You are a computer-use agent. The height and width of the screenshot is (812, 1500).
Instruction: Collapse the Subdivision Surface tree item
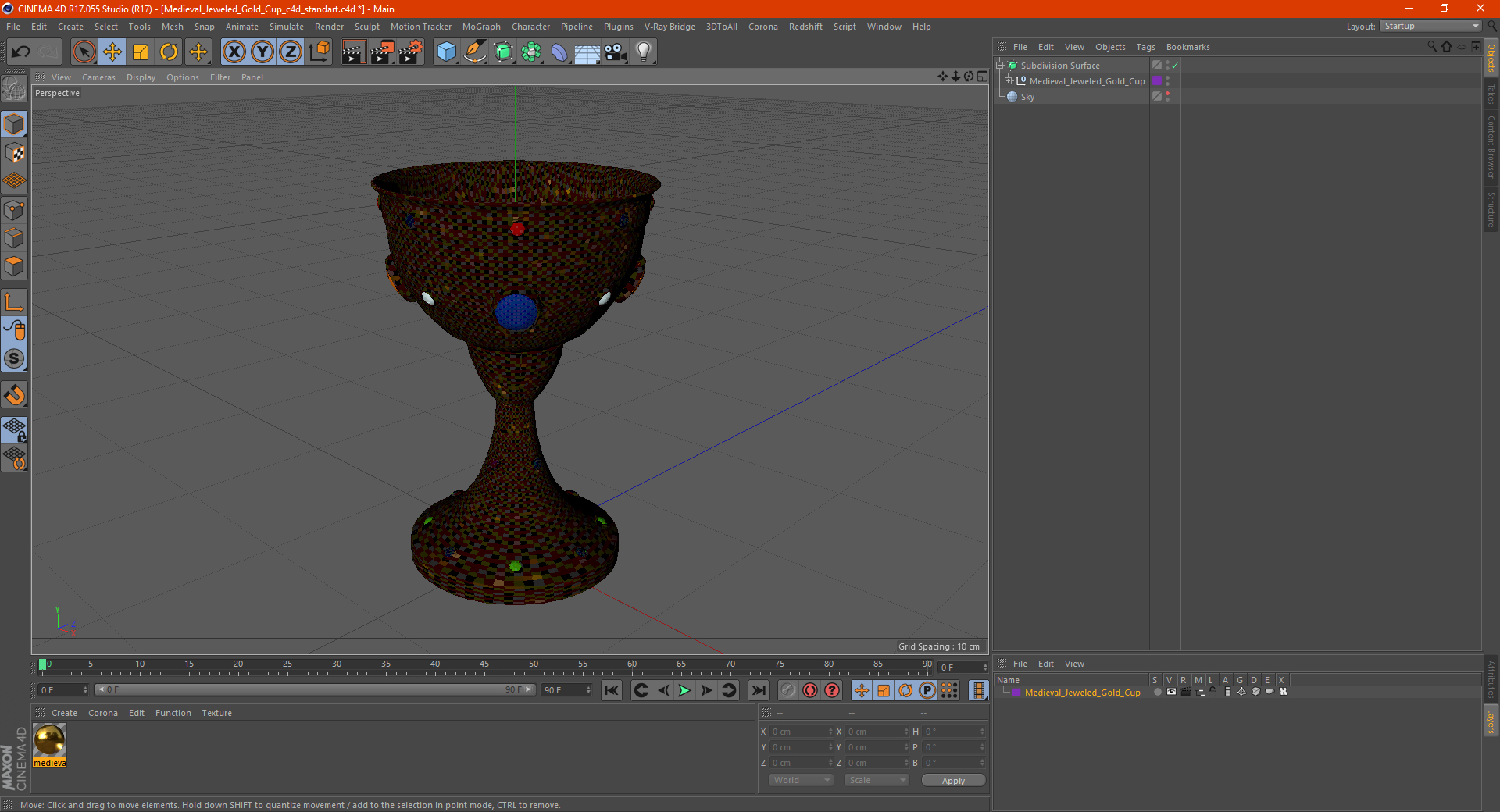tap(1000, 66)
